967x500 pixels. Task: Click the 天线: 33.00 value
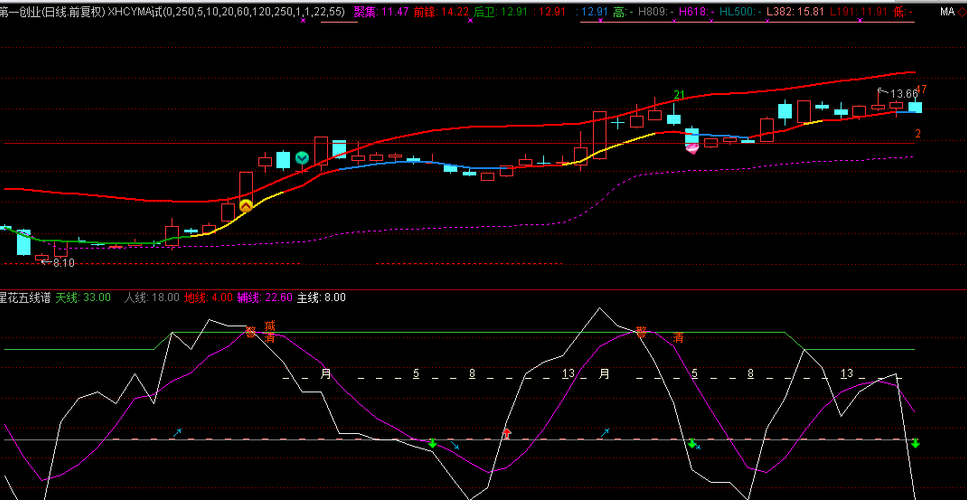(83, 297)
